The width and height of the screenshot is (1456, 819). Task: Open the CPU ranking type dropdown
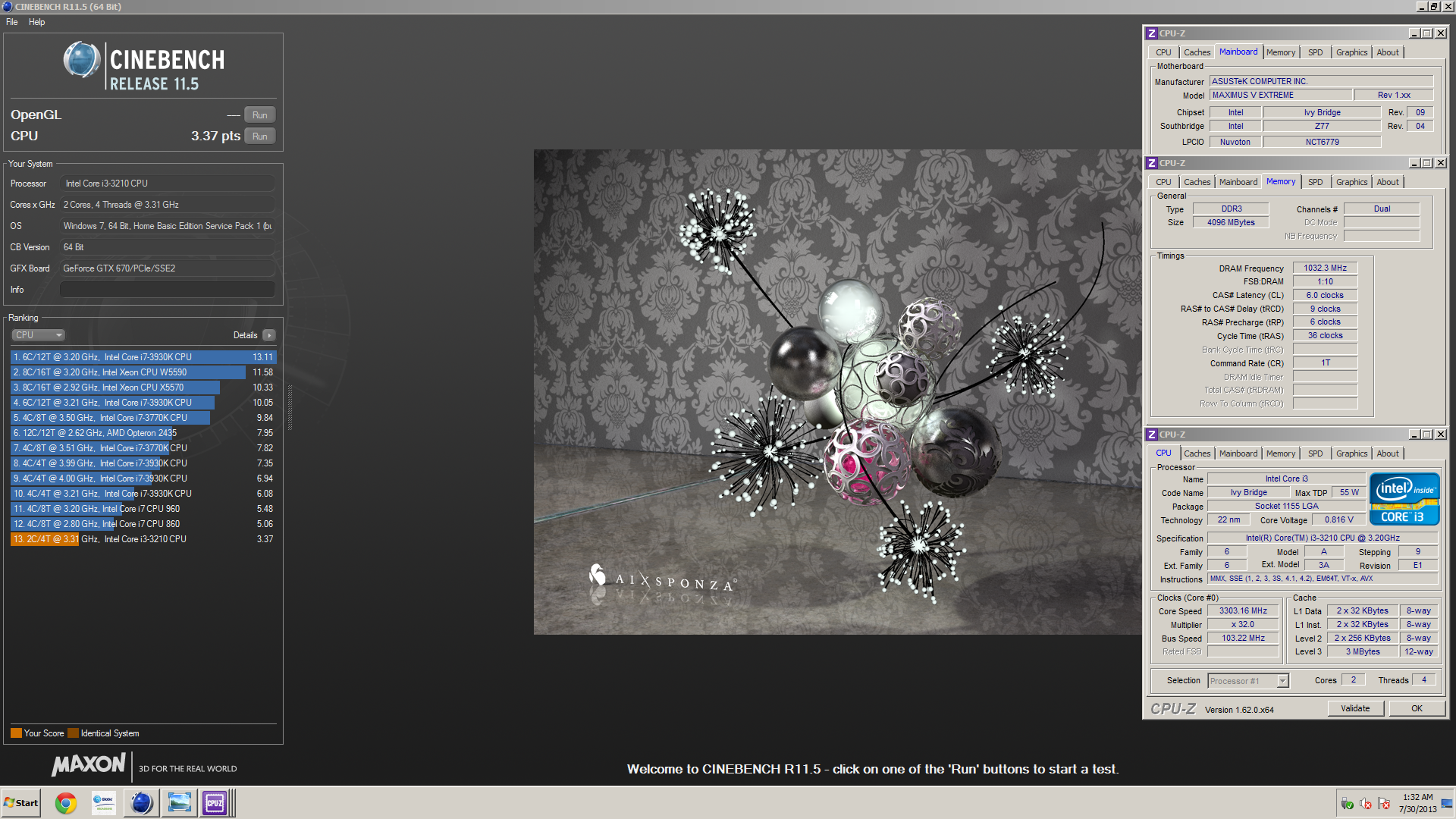[x=38, y=335]
